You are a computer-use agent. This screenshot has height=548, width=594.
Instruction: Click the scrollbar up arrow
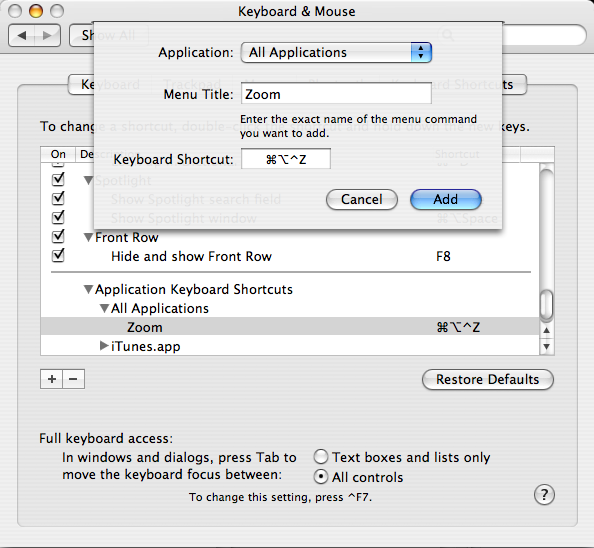[546, 330]
